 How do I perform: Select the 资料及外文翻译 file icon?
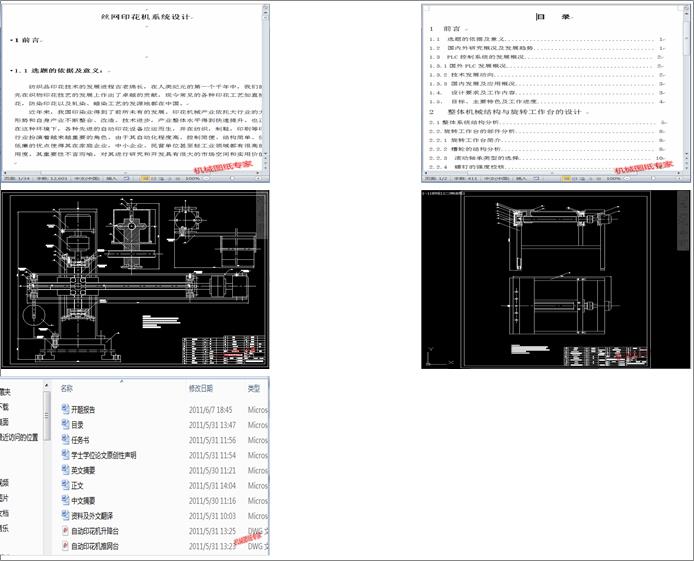pos(65,515)
